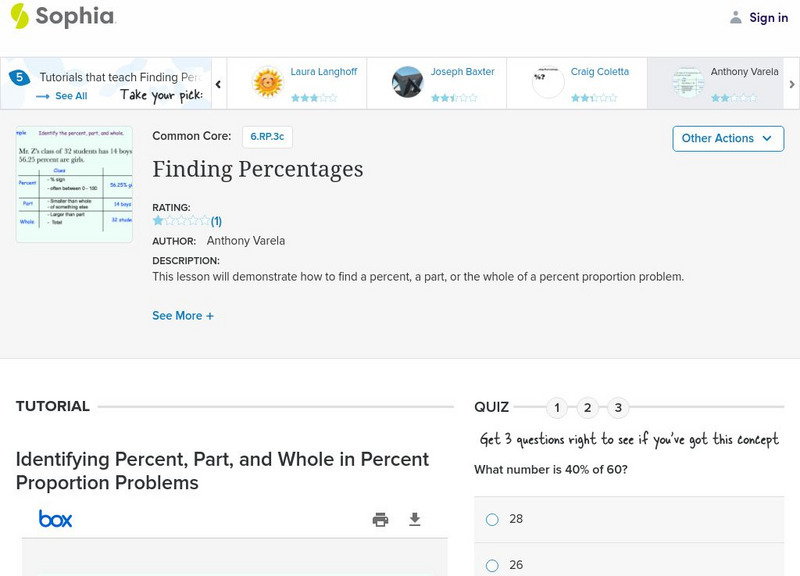Click Laura Langhoff's sun avatar
Viewport: 800px width, 576px height.
pos(267,82)
